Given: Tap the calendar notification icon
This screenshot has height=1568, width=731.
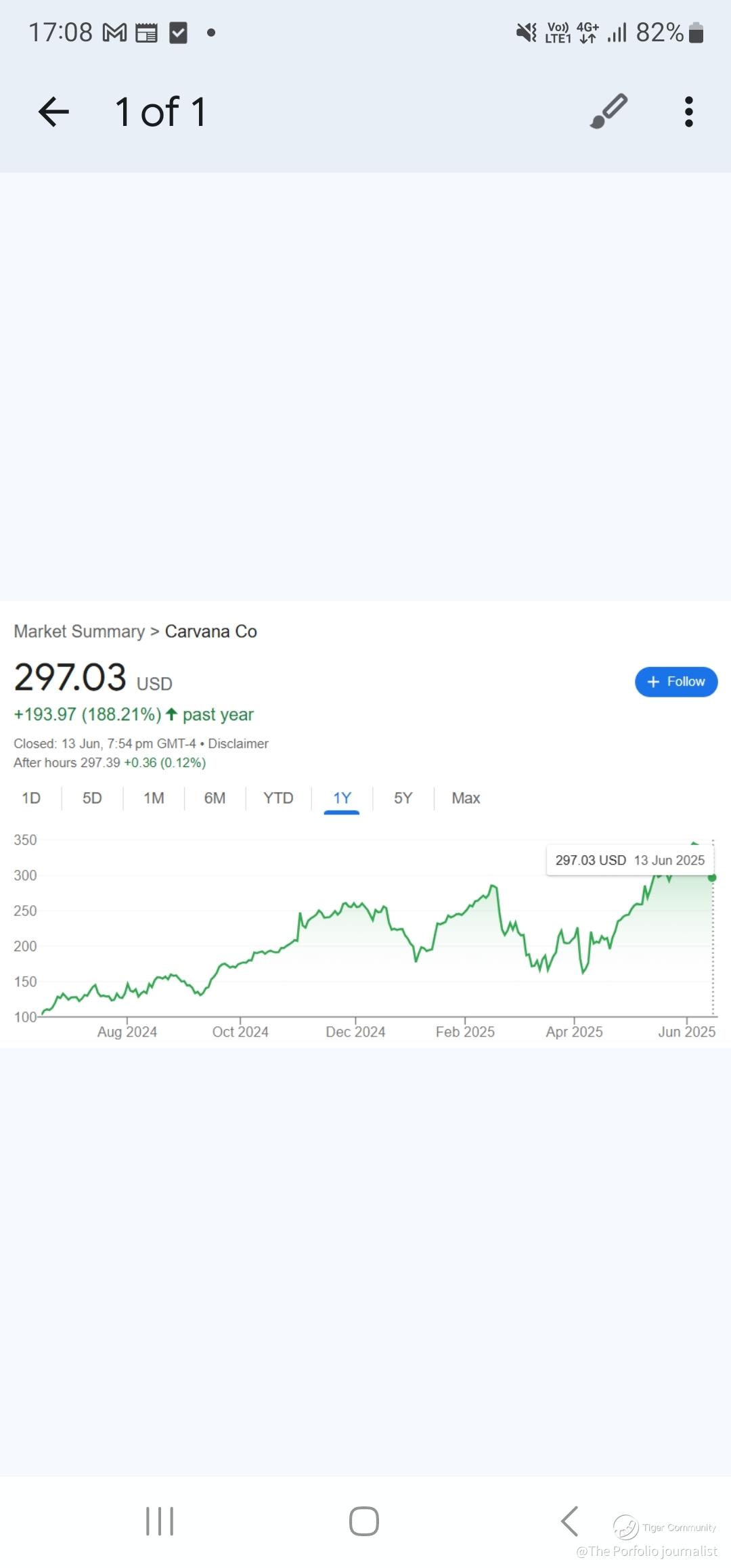Looking at the screenshot, I should 146,32.
